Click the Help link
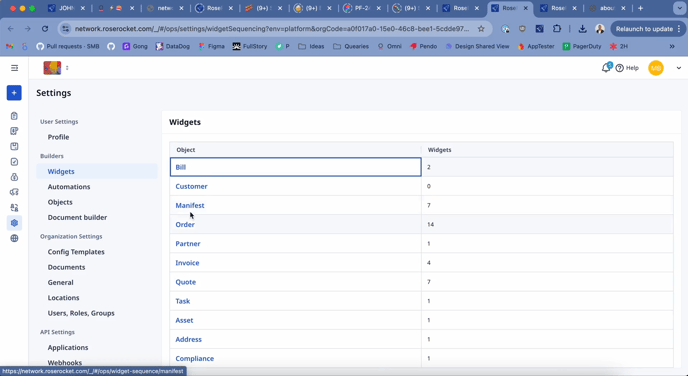Viewport: 688px width, 376px height. 627,68
